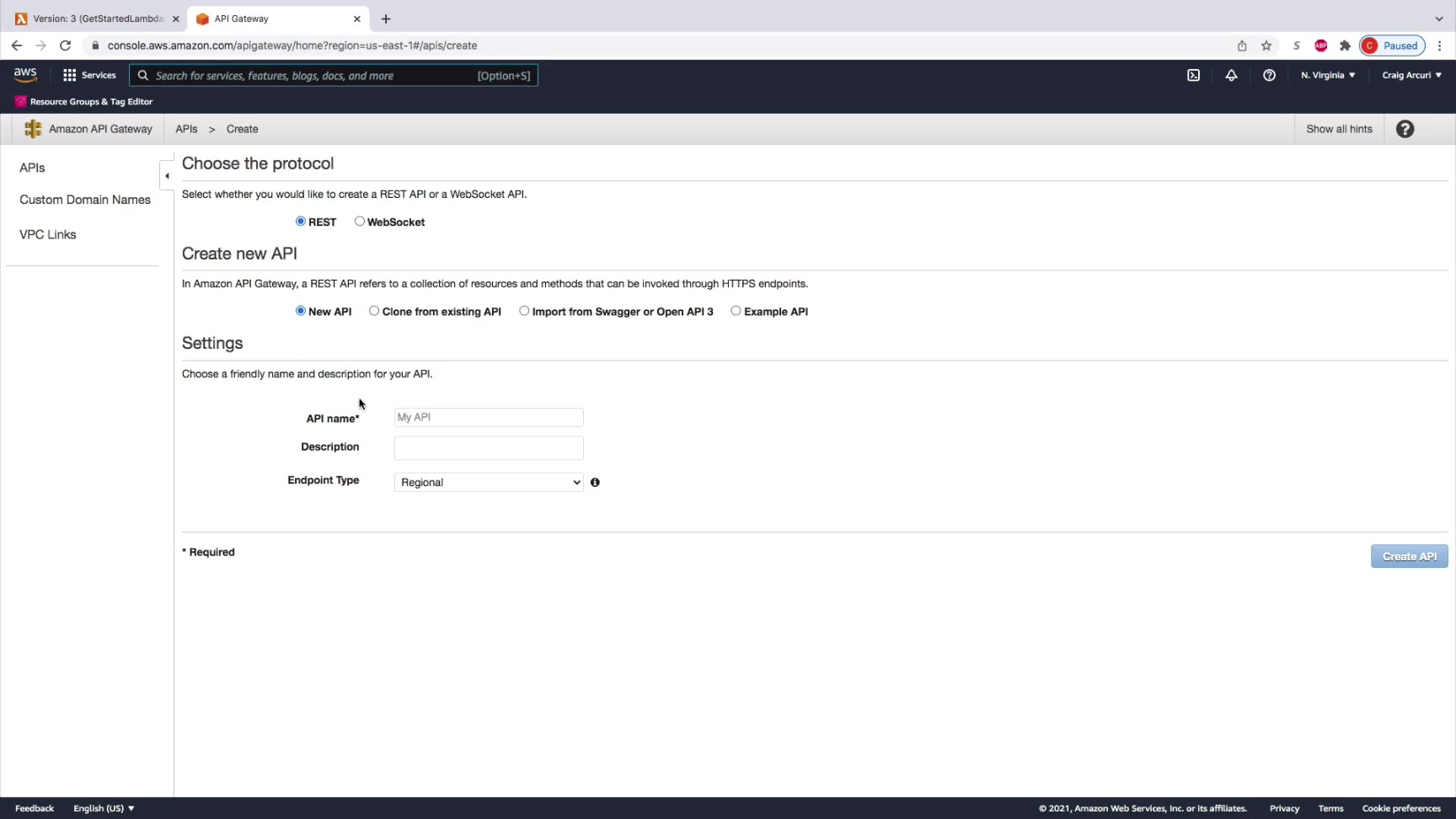Focus the AWS services search box

tap(334, 75)
